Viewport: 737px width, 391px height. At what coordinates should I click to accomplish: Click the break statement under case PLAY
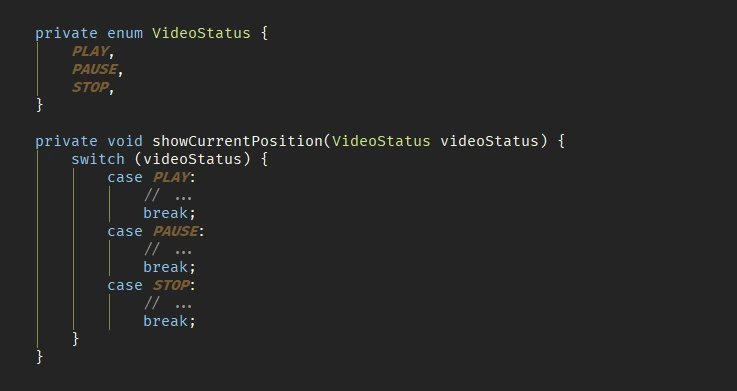coord(169,213)
